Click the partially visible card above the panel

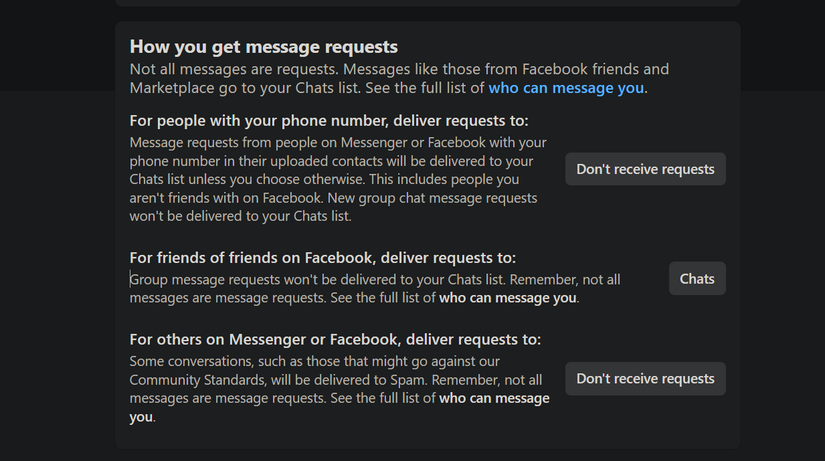(427, 3)
